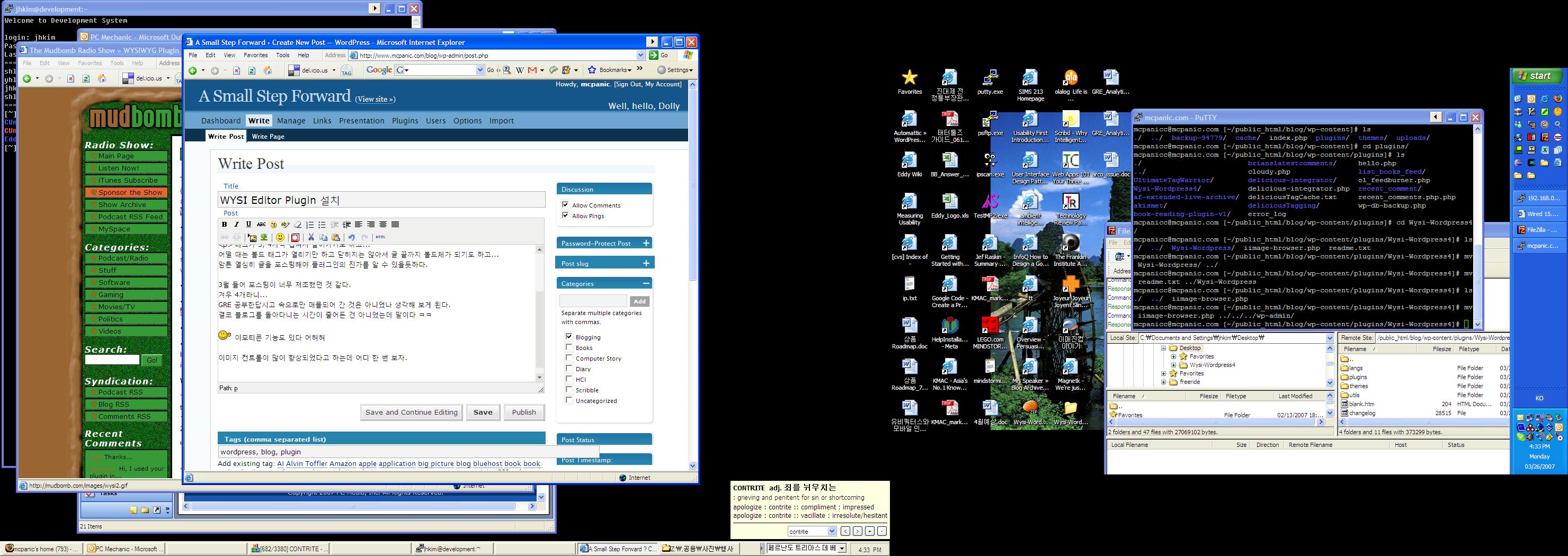Open Google toolbar search dropdown
The width and height of the screenshot is (1568, 556).
pos(480,70)
